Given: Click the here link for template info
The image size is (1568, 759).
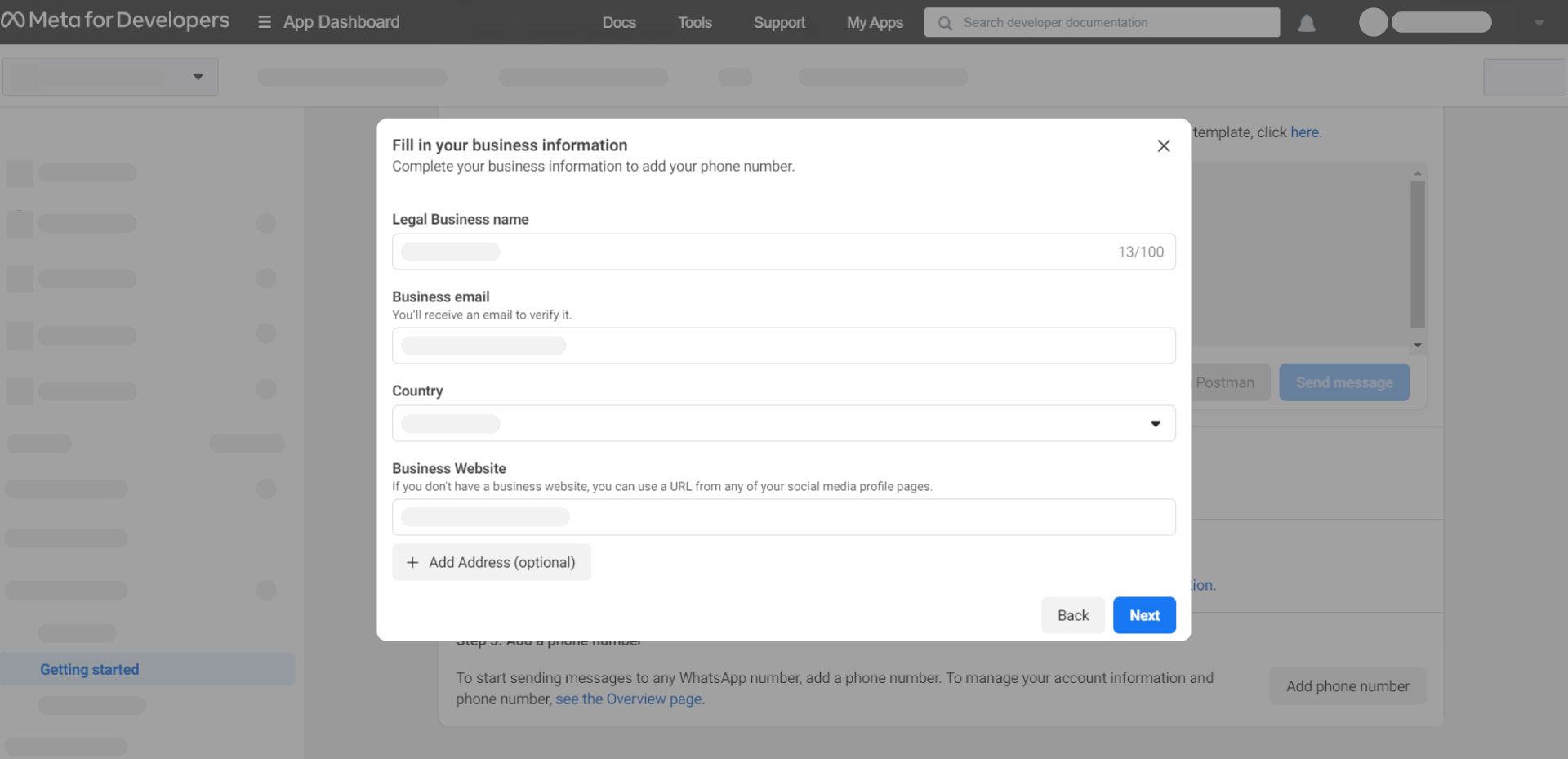Looking at the screenshot, I should pyautogui.click(x=1305, y=132).
